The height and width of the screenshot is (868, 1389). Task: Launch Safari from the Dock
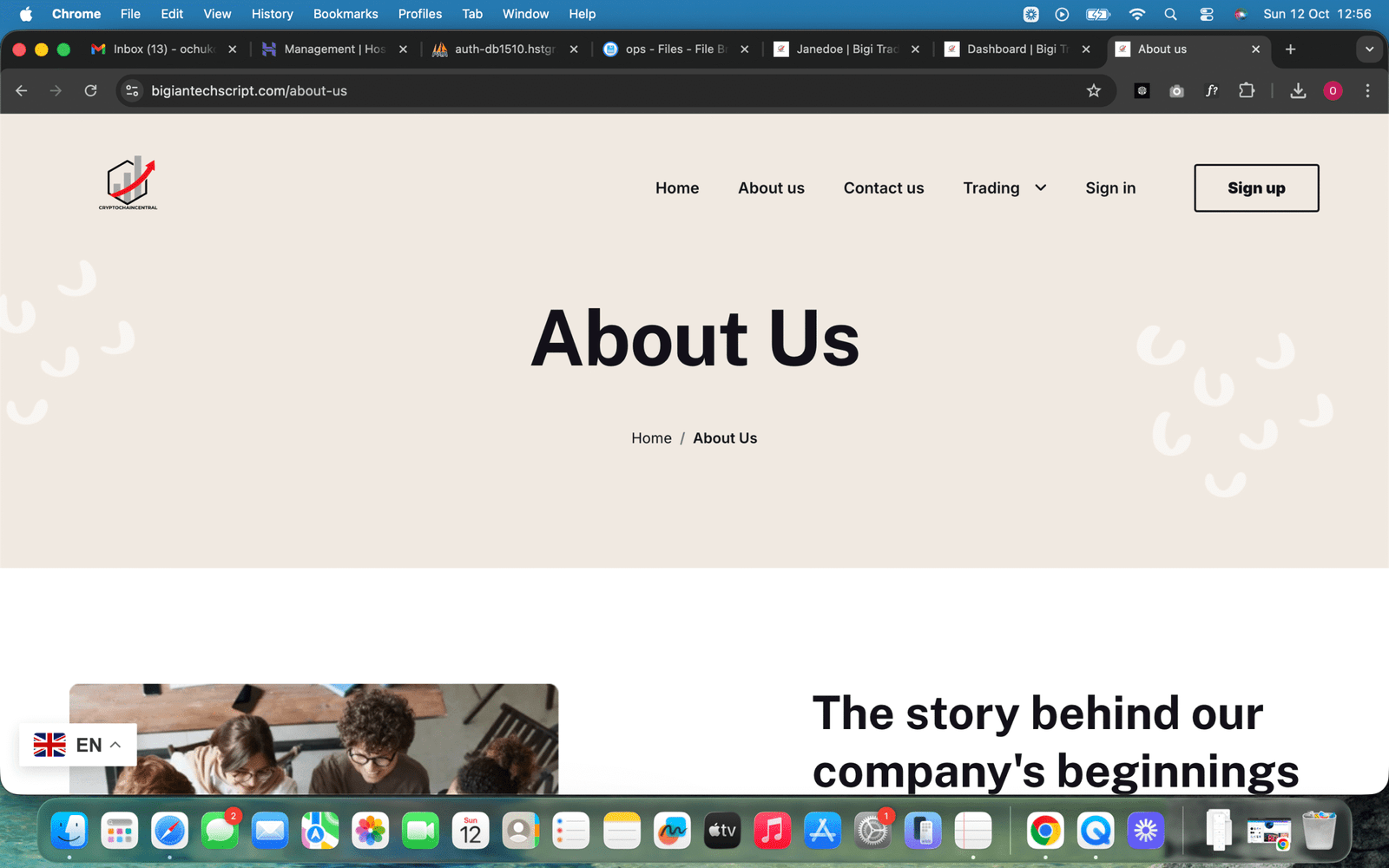click(x=170, y=832)
